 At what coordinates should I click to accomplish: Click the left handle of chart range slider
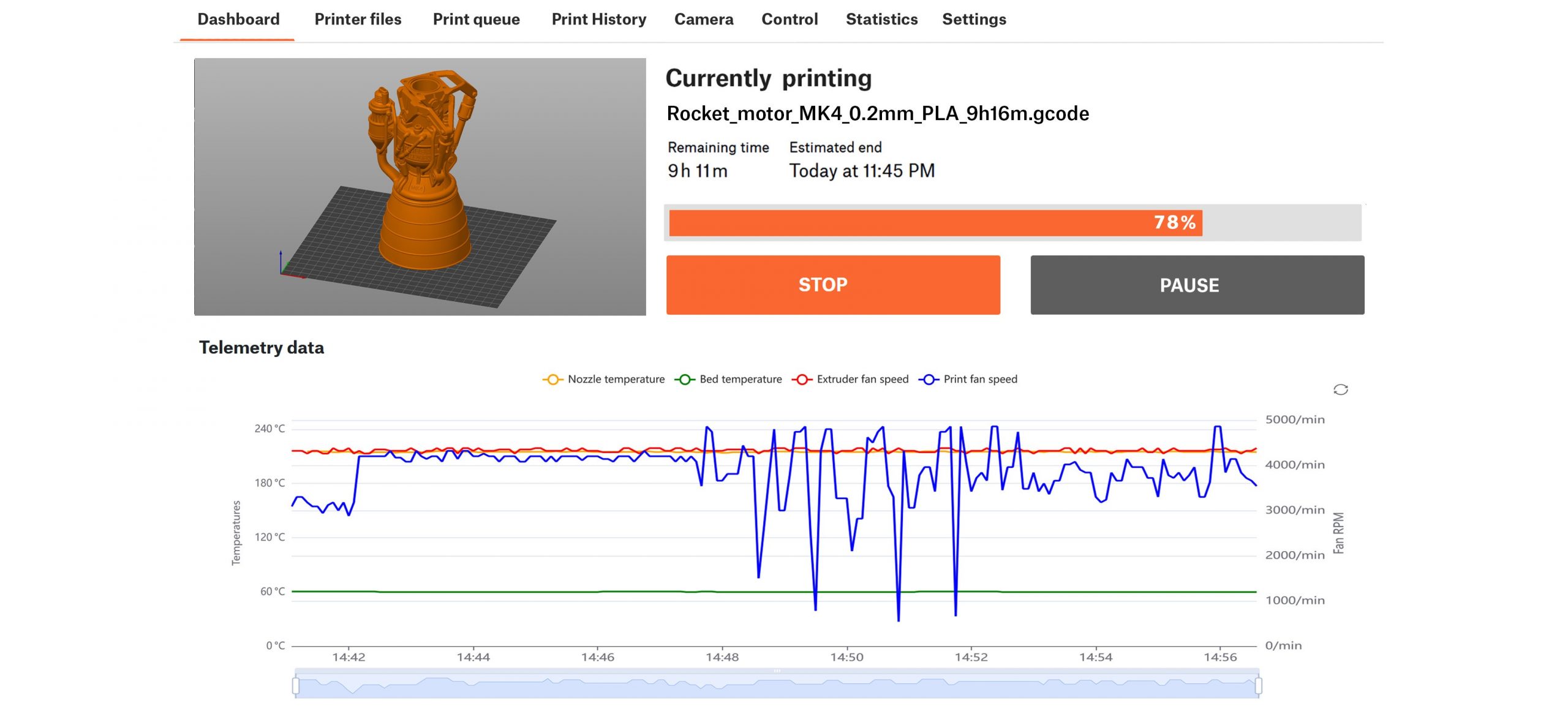pos(296,685)
